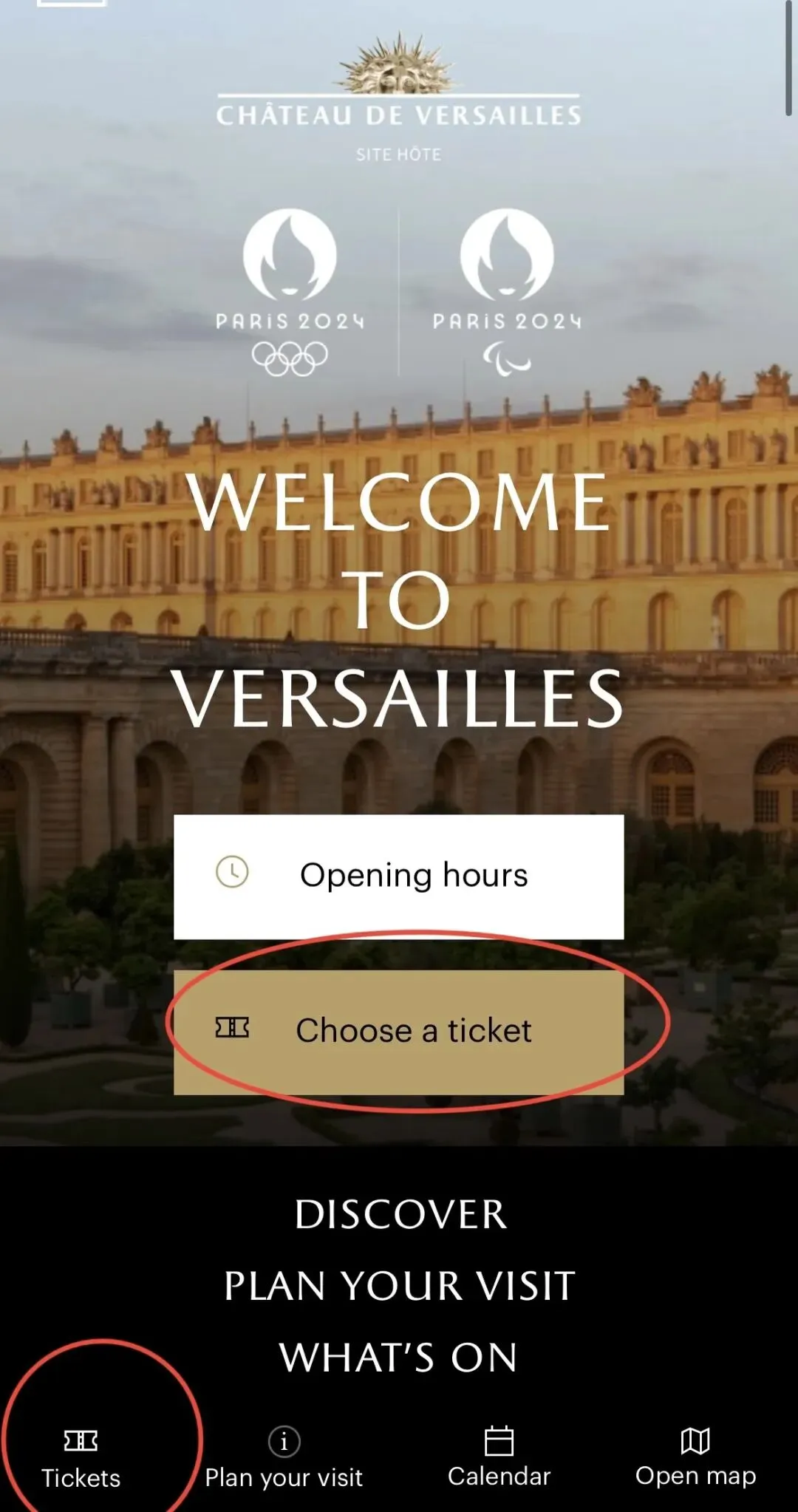798x1512 pixels.
Task: Open the DISCOVER menu item
Action: click(x=400, y=1215)
